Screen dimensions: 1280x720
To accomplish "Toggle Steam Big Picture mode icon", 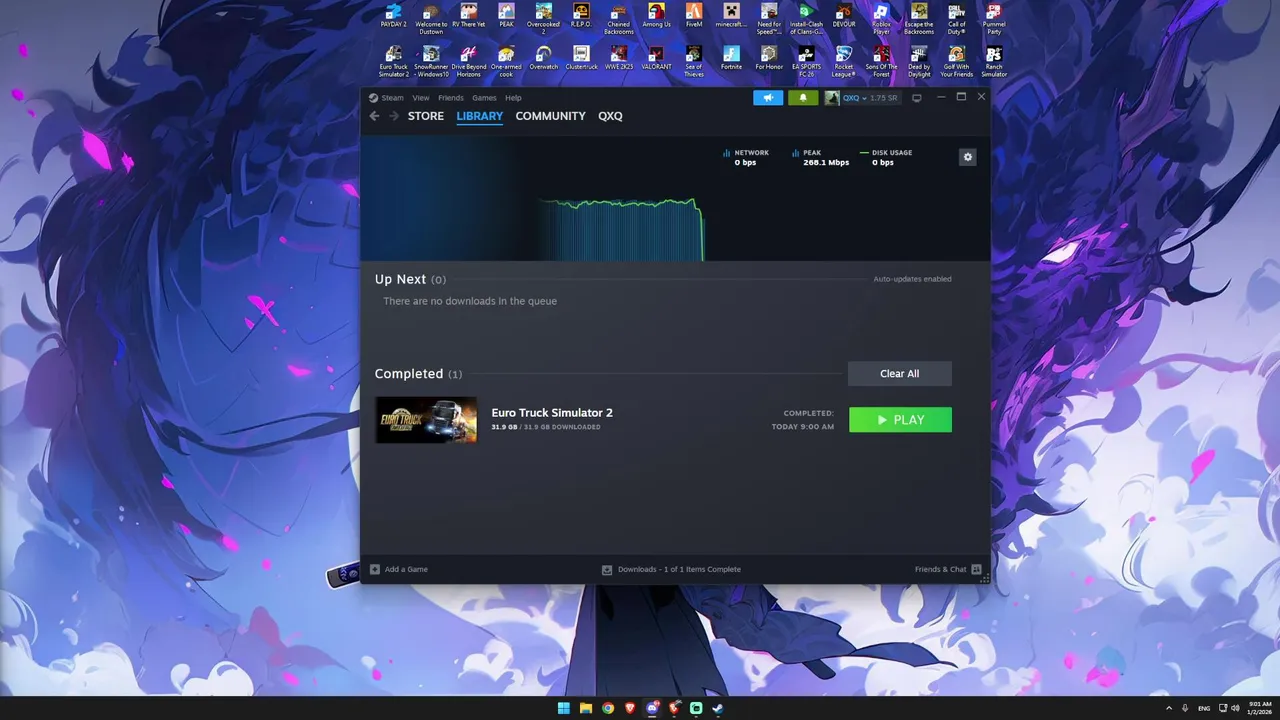I will coord(917,98).
